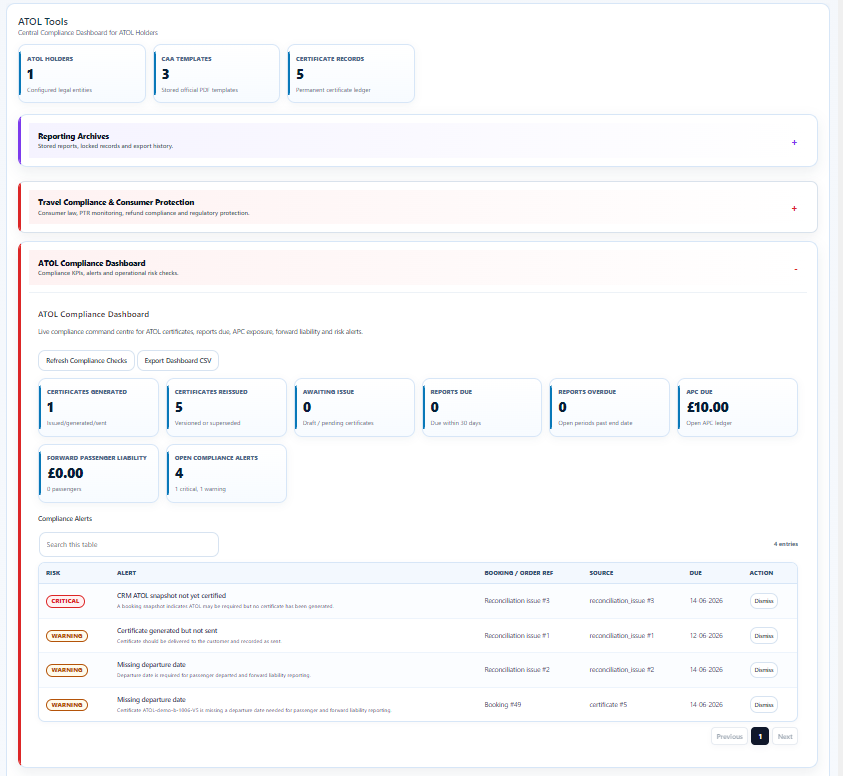Click the Reporting Archives heading
Image resolution: width=843 pixels, height=776 pixels.
pos(73,137)
